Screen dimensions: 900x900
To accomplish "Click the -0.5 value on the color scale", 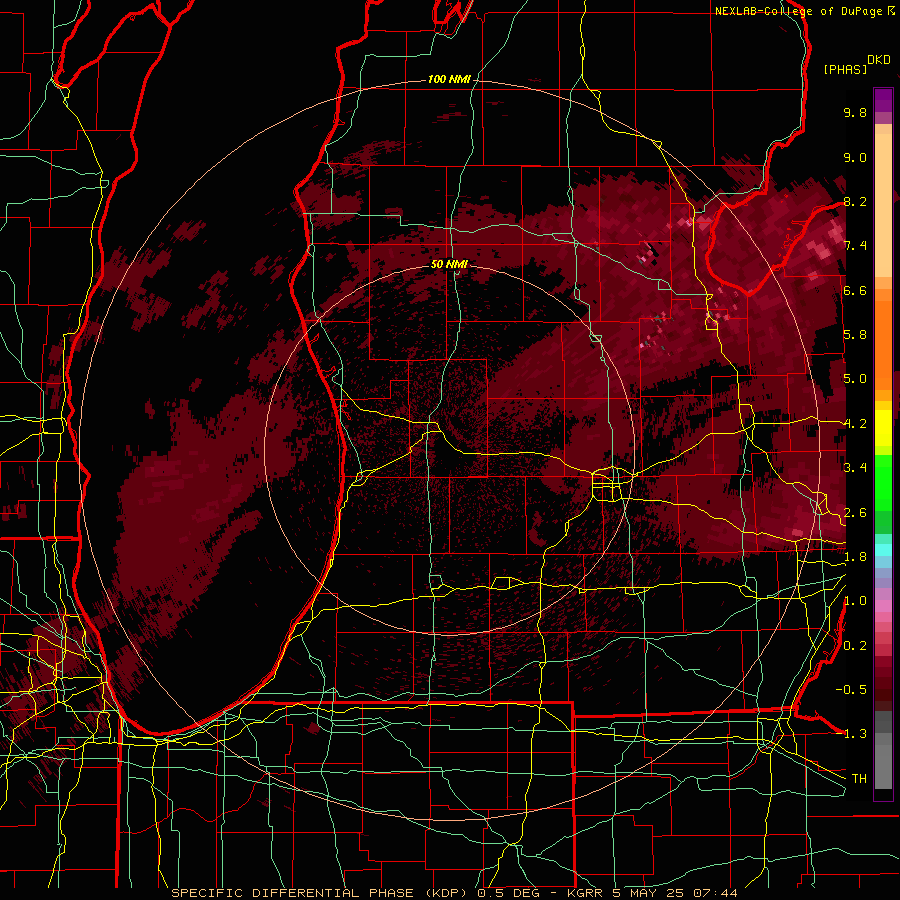I will 851,690.
